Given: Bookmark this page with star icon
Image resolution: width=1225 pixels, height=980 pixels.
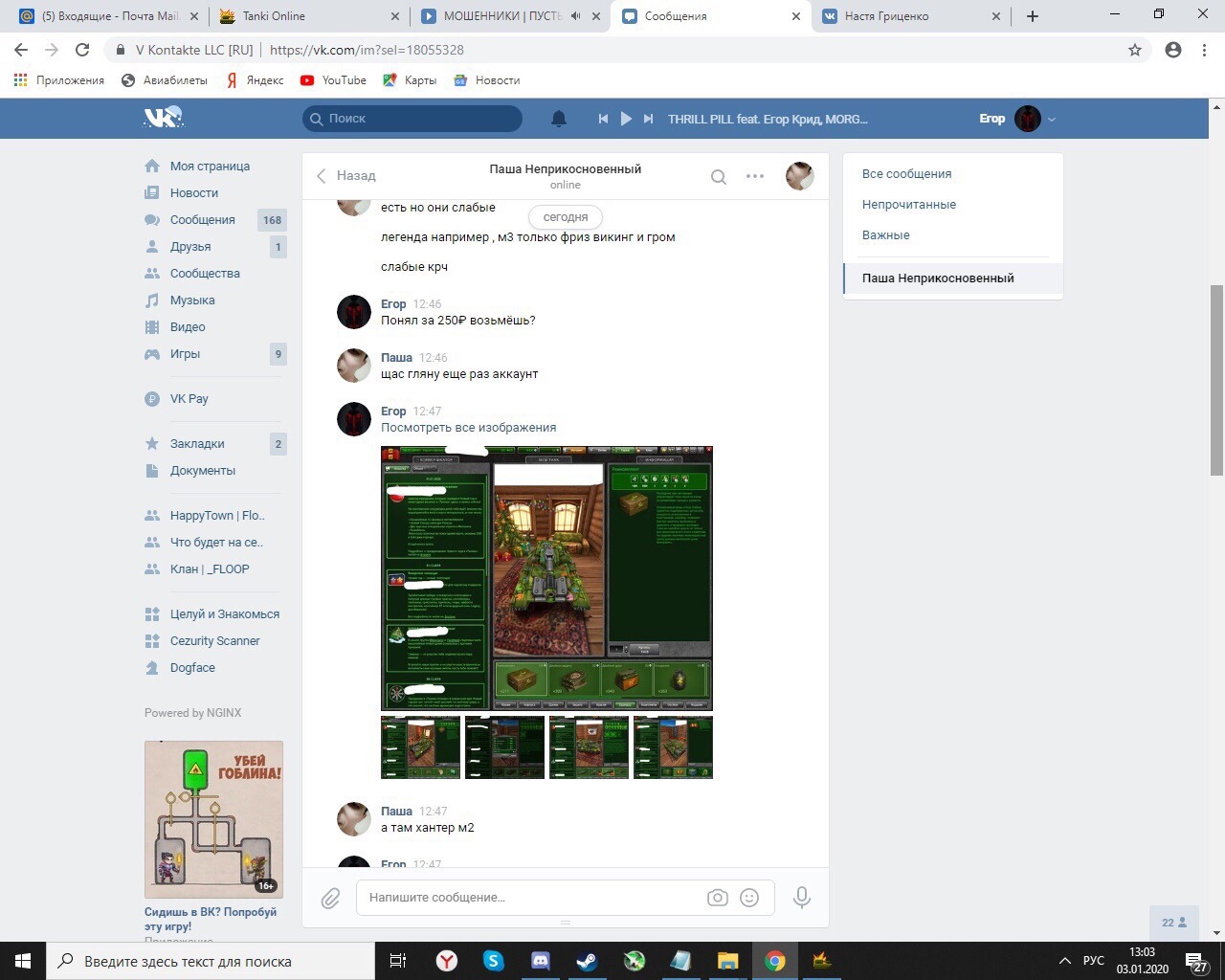Looking at the screenshot, I should (1135, 50).
